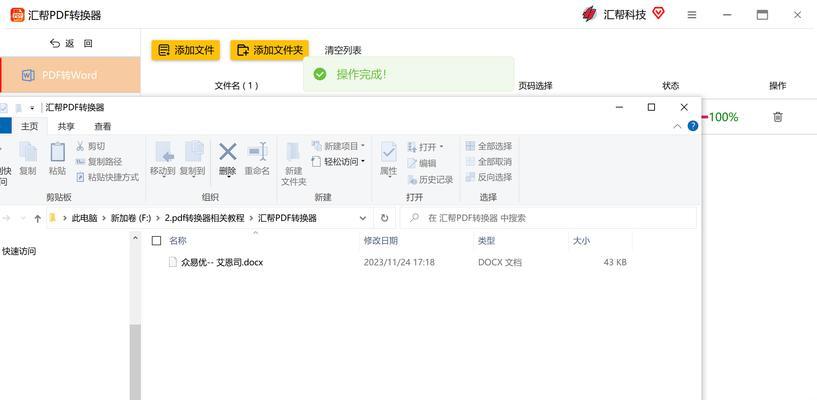Select PDF转Word in the sidebar
This screenshot has width=817, height=400.
pos(70,75)
